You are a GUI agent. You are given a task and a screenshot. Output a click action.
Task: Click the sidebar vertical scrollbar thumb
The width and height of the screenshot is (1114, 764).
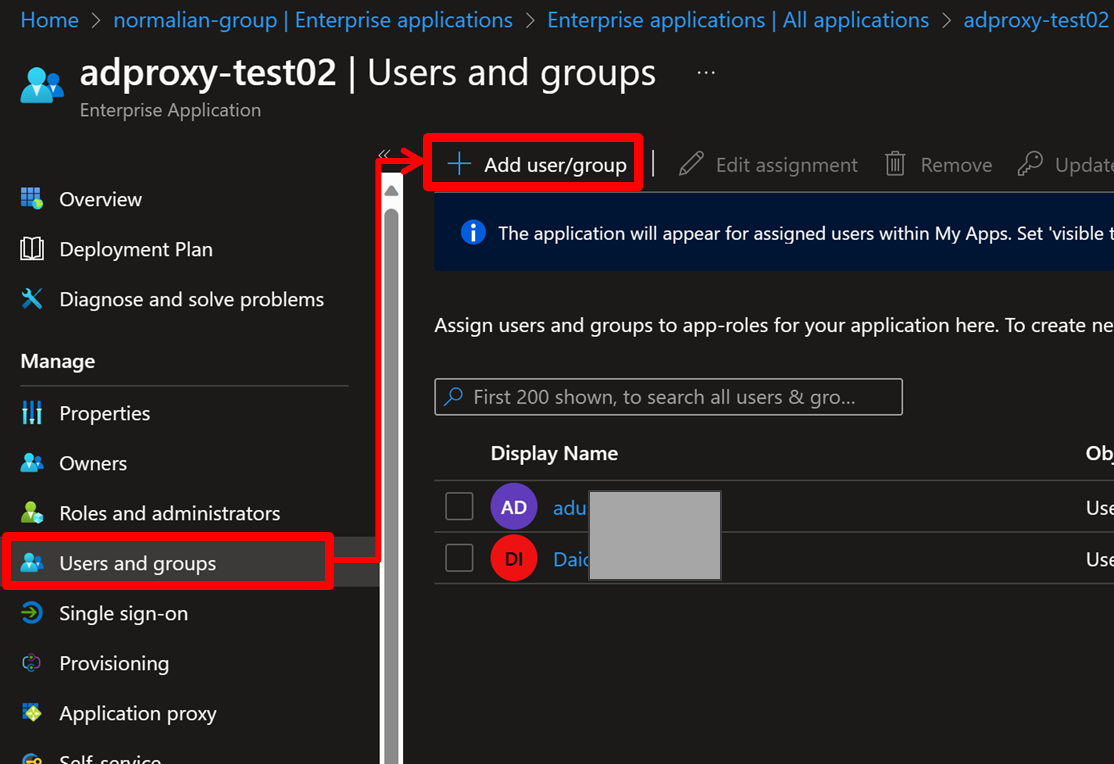click(x=391, y=486)
